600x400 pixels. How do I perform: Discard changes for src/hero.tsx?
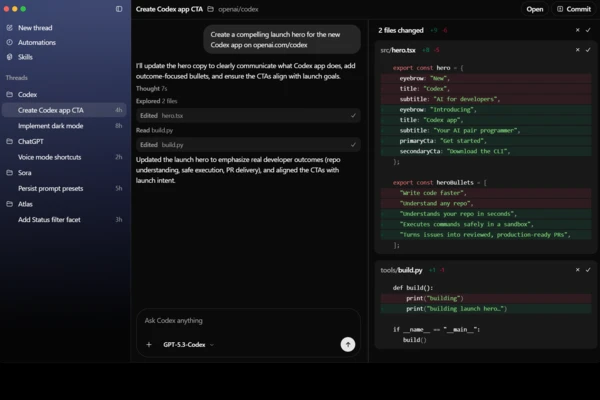pyautogui.click(x=577, y=50)
